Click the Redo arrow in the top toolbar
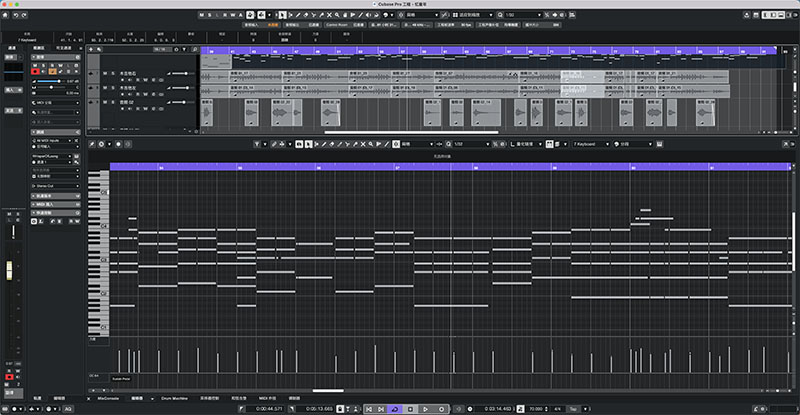Viewport: 800px width, 415px height. coord(24,15)
